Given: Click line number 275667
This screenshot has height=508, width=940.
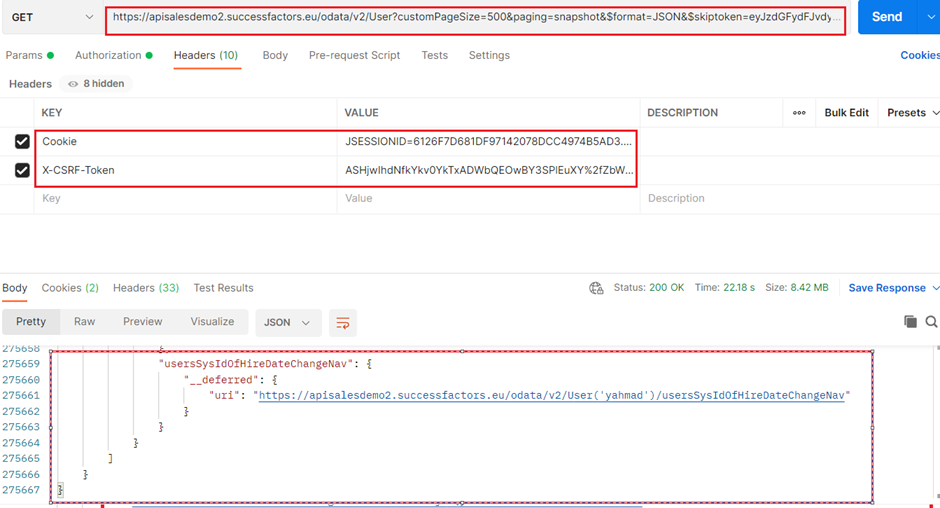Looking at the screenshot, I should coord(21,490).
